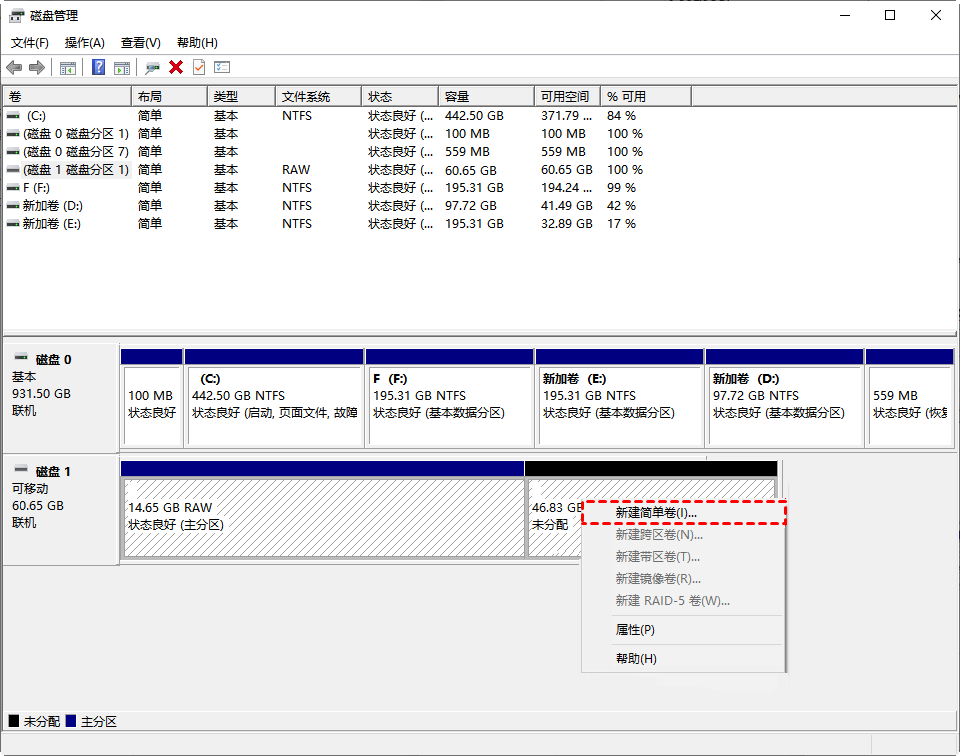
Task: Sort by the 文件系统 column header
Action: tap(306, 97)
